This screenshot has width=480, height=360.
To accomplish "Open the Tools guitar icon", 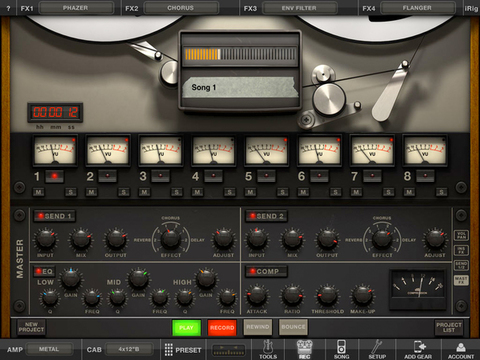I will coord(268,350).
